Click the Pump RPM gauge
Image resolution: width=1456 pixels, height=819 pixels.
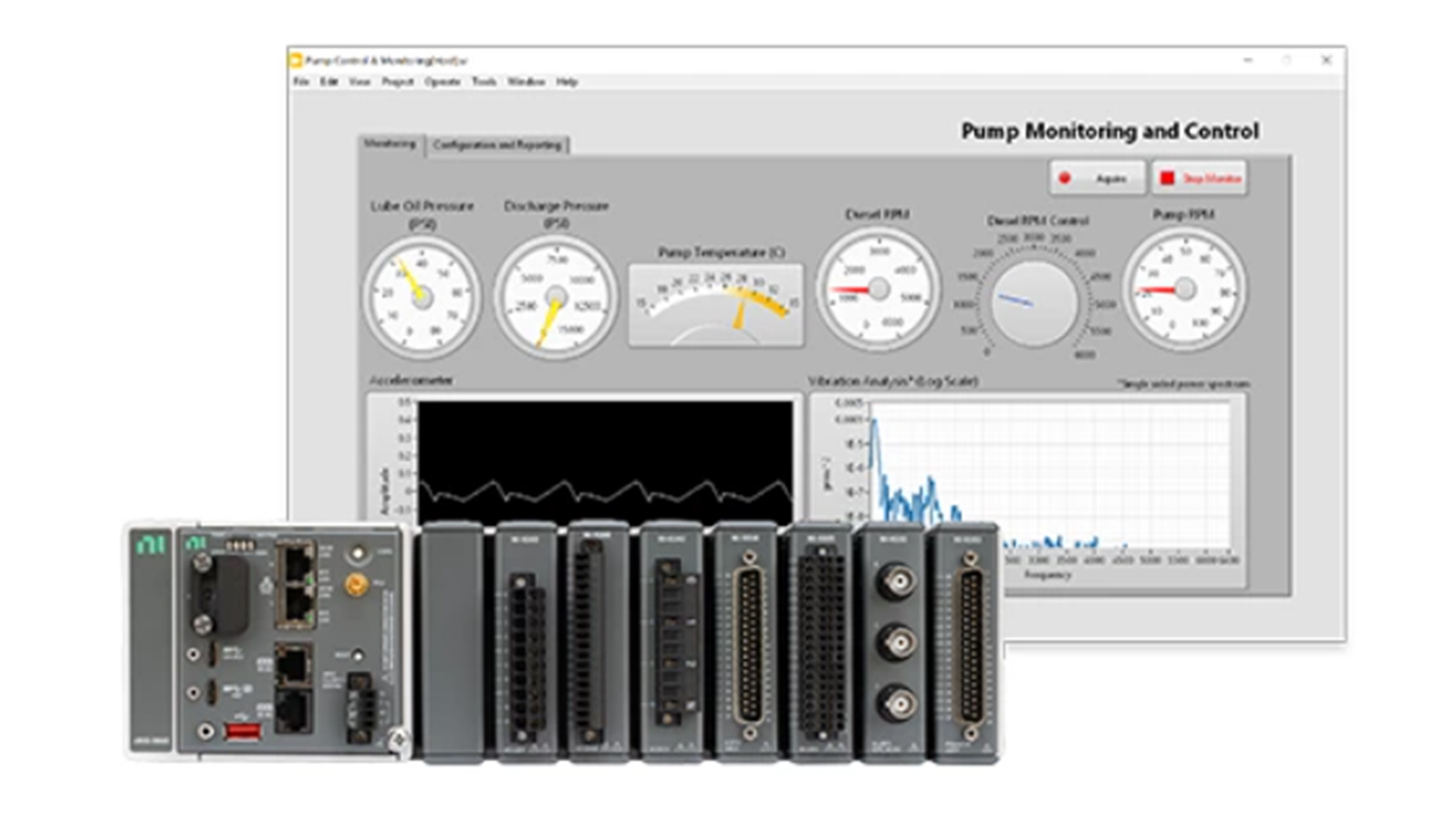(1185, 290)
